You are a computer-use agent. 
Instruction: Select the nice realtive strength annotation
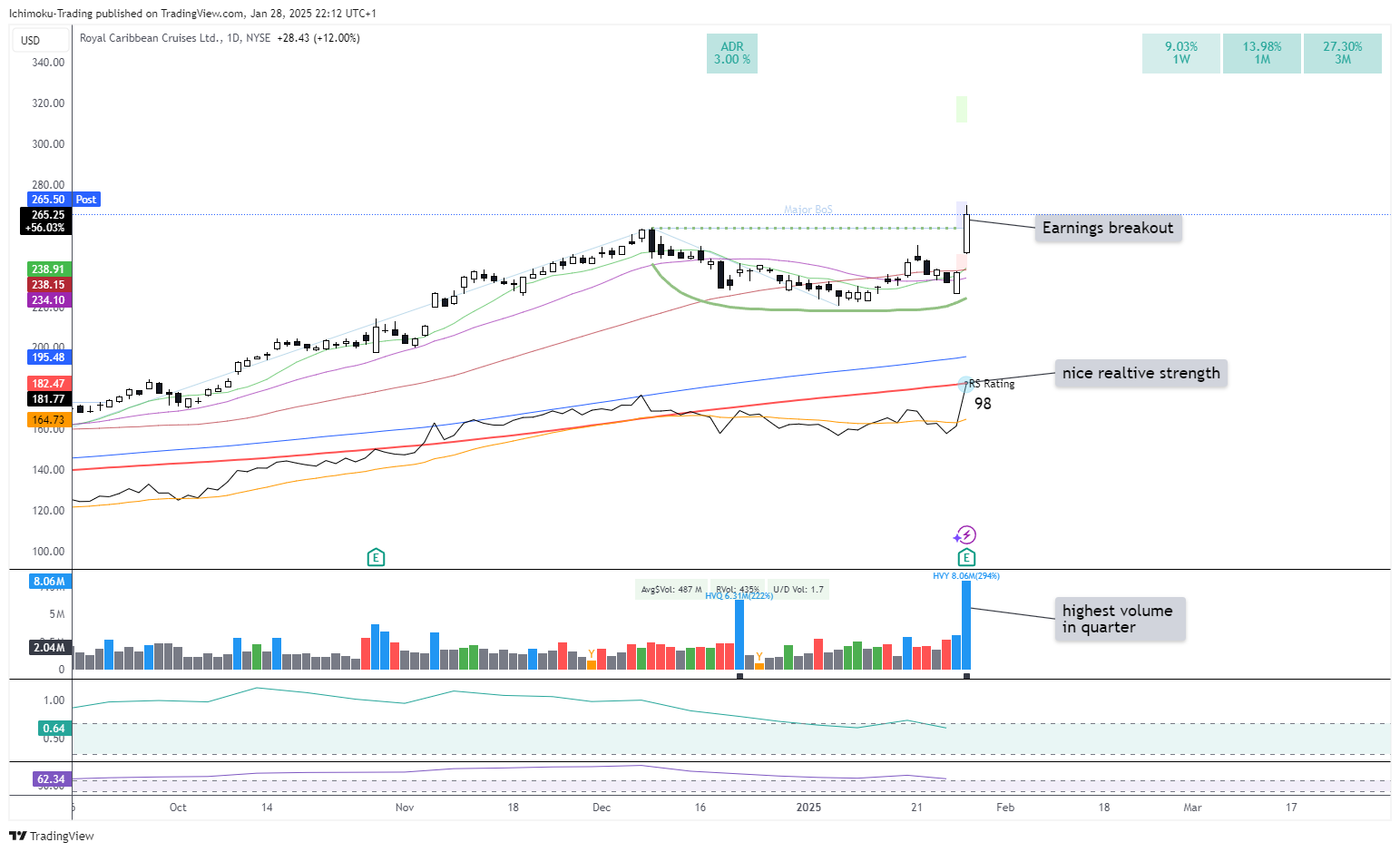(x=1141, y=373)
